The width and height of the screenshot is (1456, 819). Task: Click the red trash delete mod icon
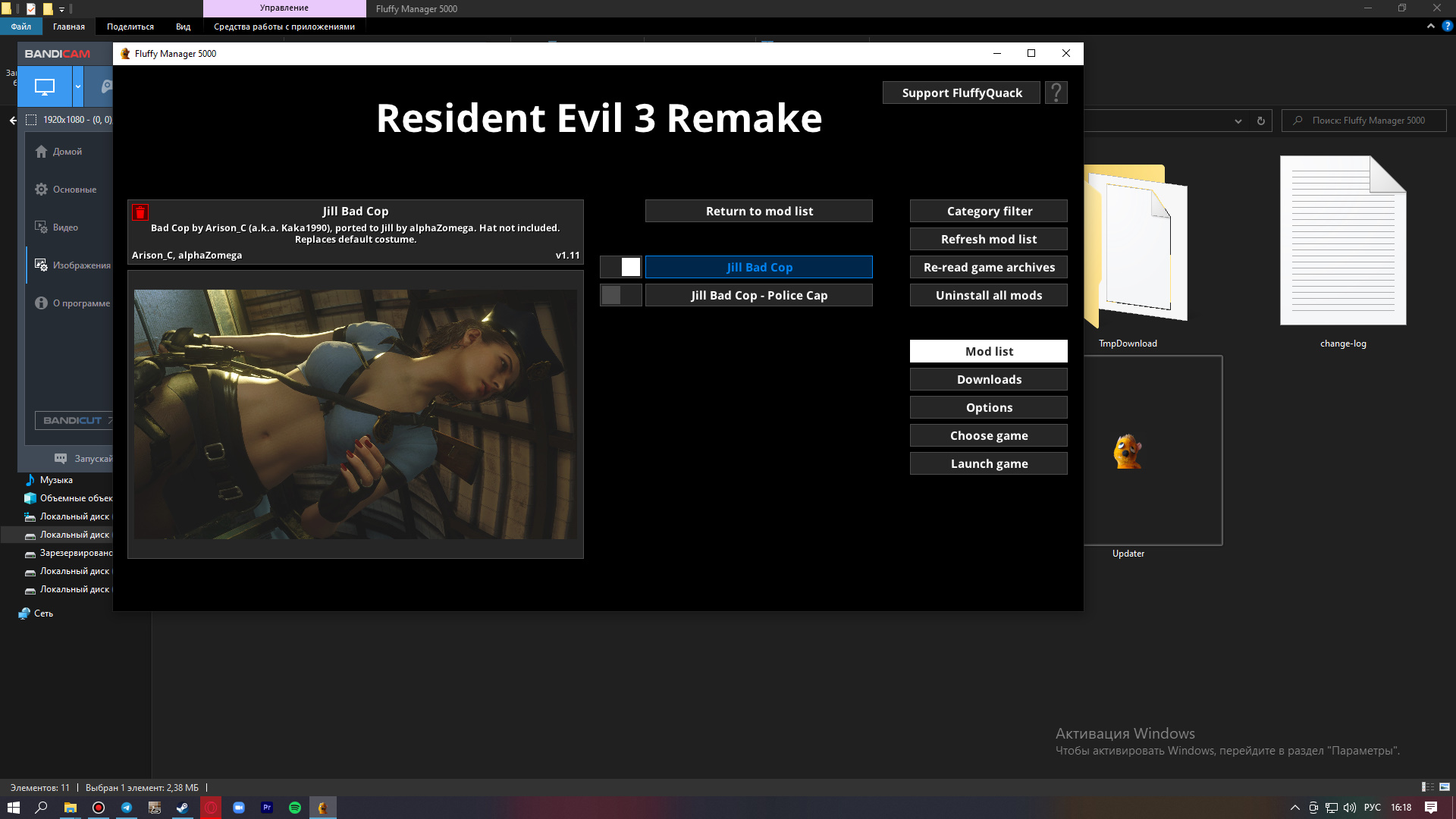[x=140, y=212]
